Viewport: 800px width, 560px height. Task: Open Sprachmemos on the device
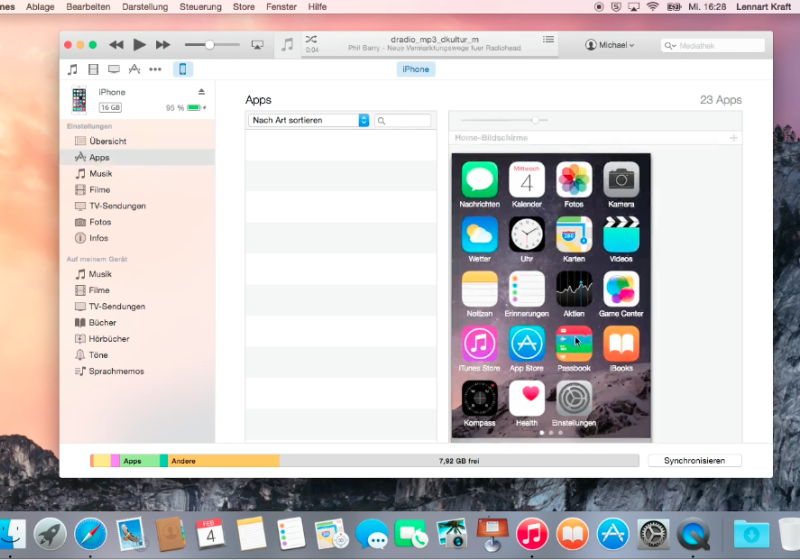tap(137, 371)
